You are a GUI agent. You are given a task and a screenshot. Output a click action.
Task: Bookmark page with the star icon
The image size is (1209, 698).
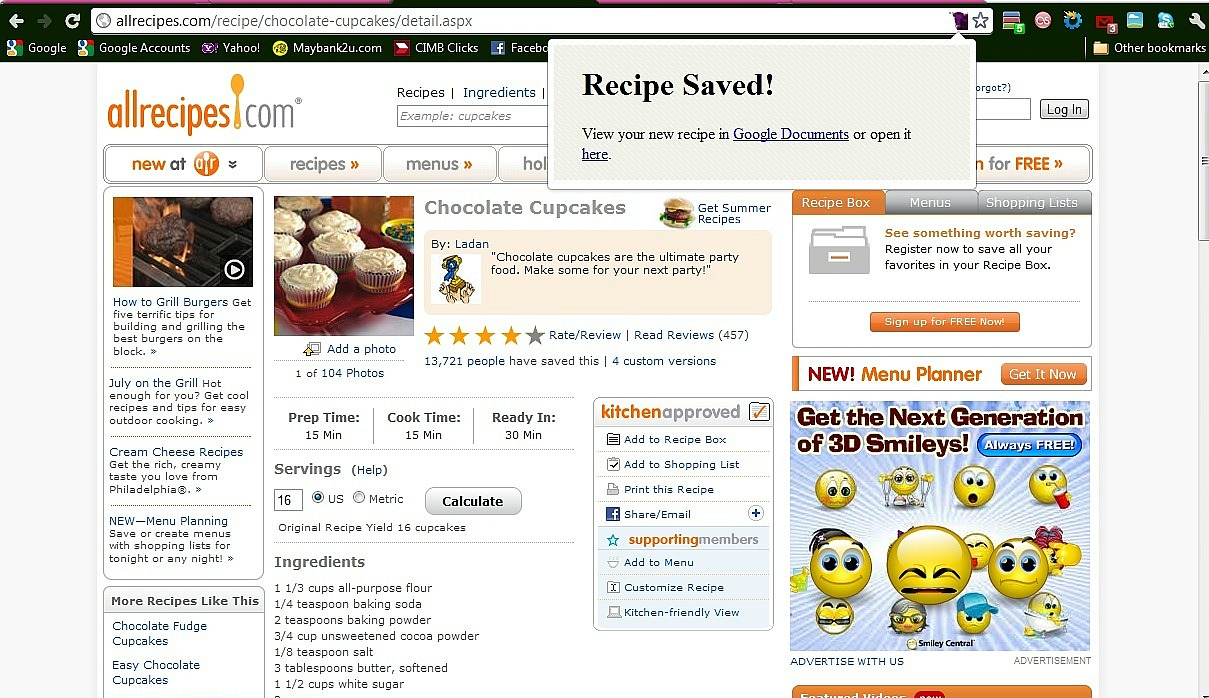981,20
